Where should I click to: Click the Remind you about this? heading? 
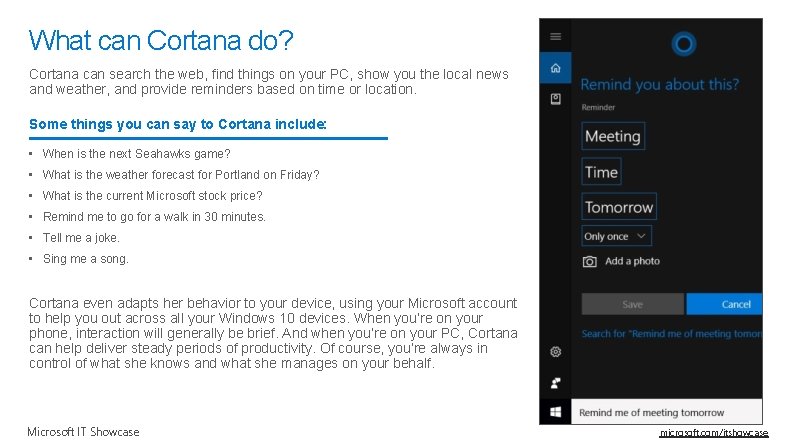pyautogui.click(x=660, y=84)
